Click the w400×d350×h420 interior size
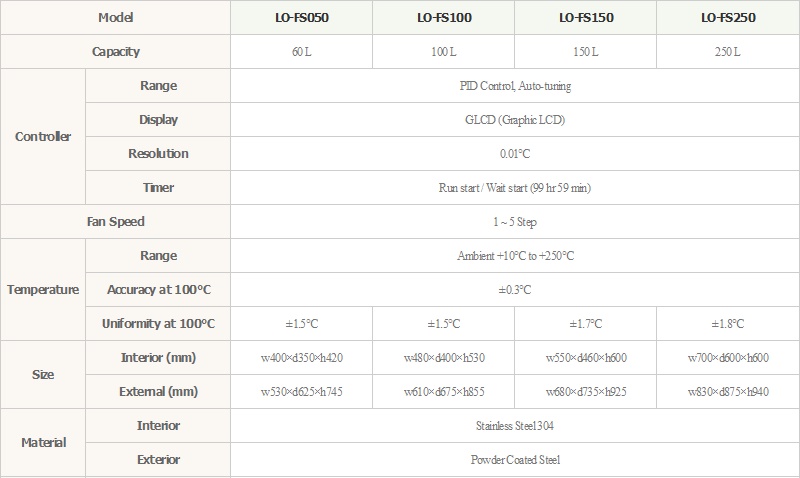This screenshot has height=478, width=800. 301,358
